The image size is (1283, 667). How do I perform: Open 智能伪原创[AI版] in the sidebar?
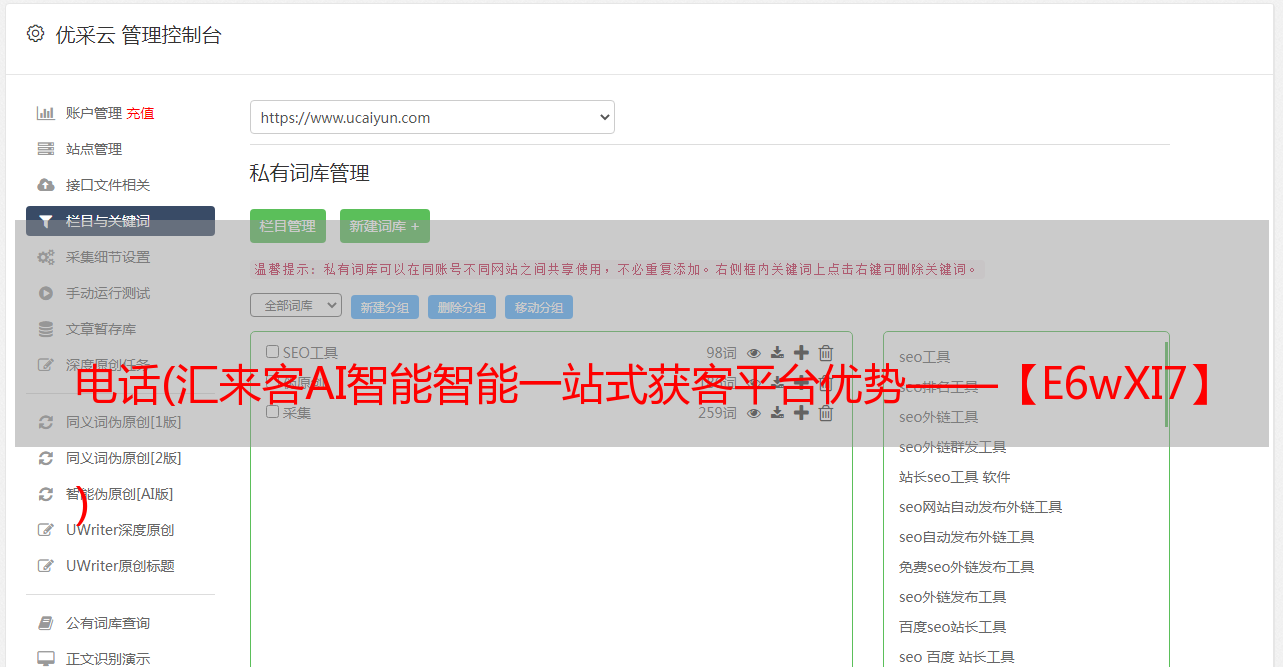(x=120, y=494)
